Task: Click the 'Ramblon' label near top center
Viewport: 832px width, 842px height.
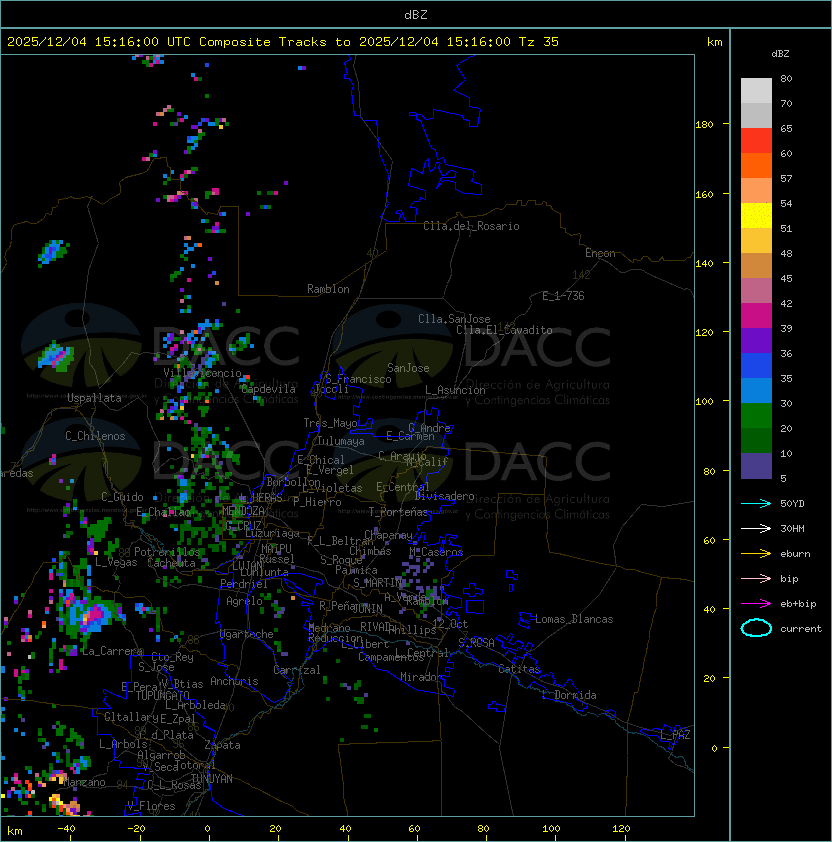Action: tap(328, 289)
